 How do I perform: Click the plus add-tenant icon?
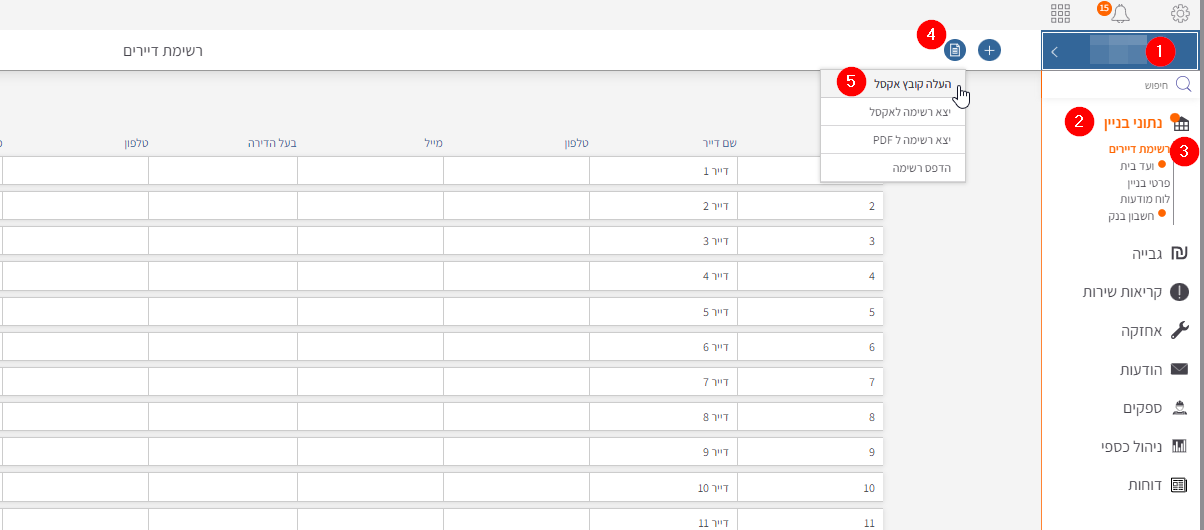[x=989, y=50]
